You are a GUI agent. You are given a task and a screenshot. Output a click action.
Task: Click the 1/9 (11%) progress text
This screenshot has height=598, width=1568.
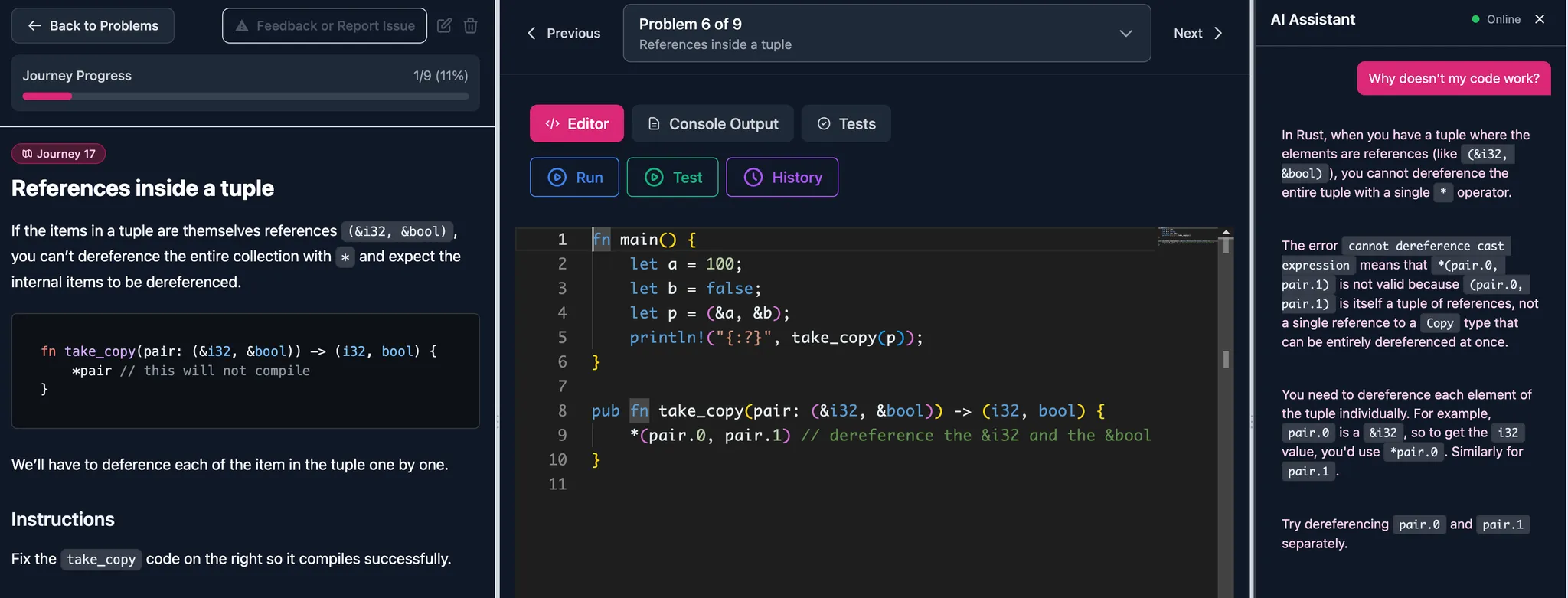pos(440,76)
